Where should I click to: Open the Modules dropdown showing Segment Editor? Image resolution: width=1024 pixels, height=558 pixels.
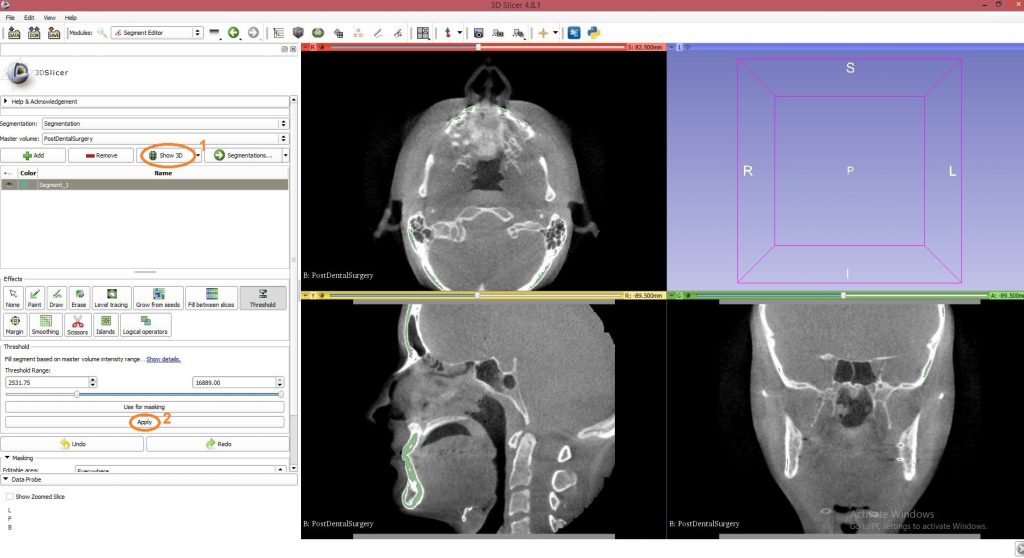(157, 33)
